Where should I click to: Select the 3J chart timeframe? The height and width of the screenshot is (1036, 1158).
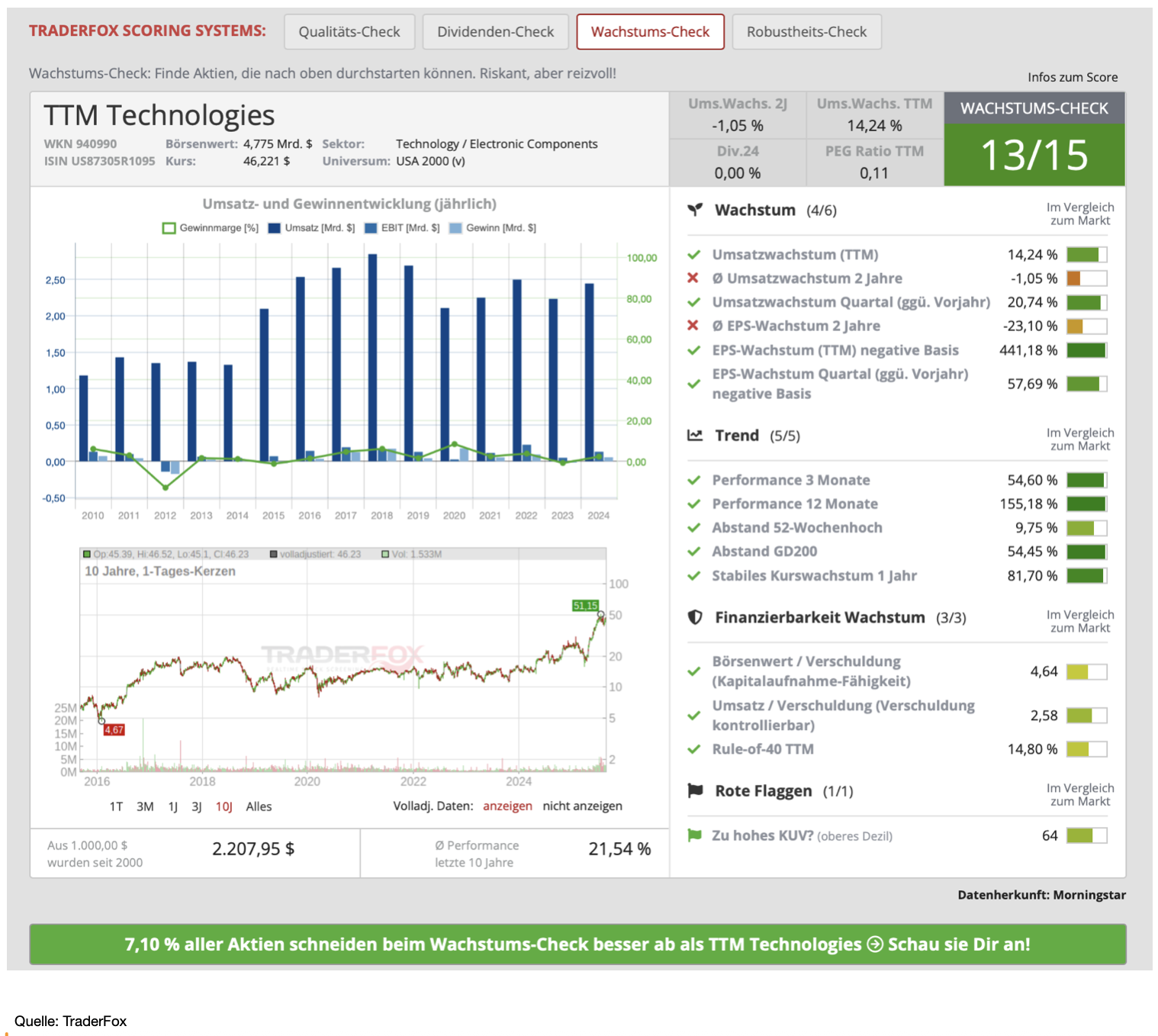[x=197, y=806]
